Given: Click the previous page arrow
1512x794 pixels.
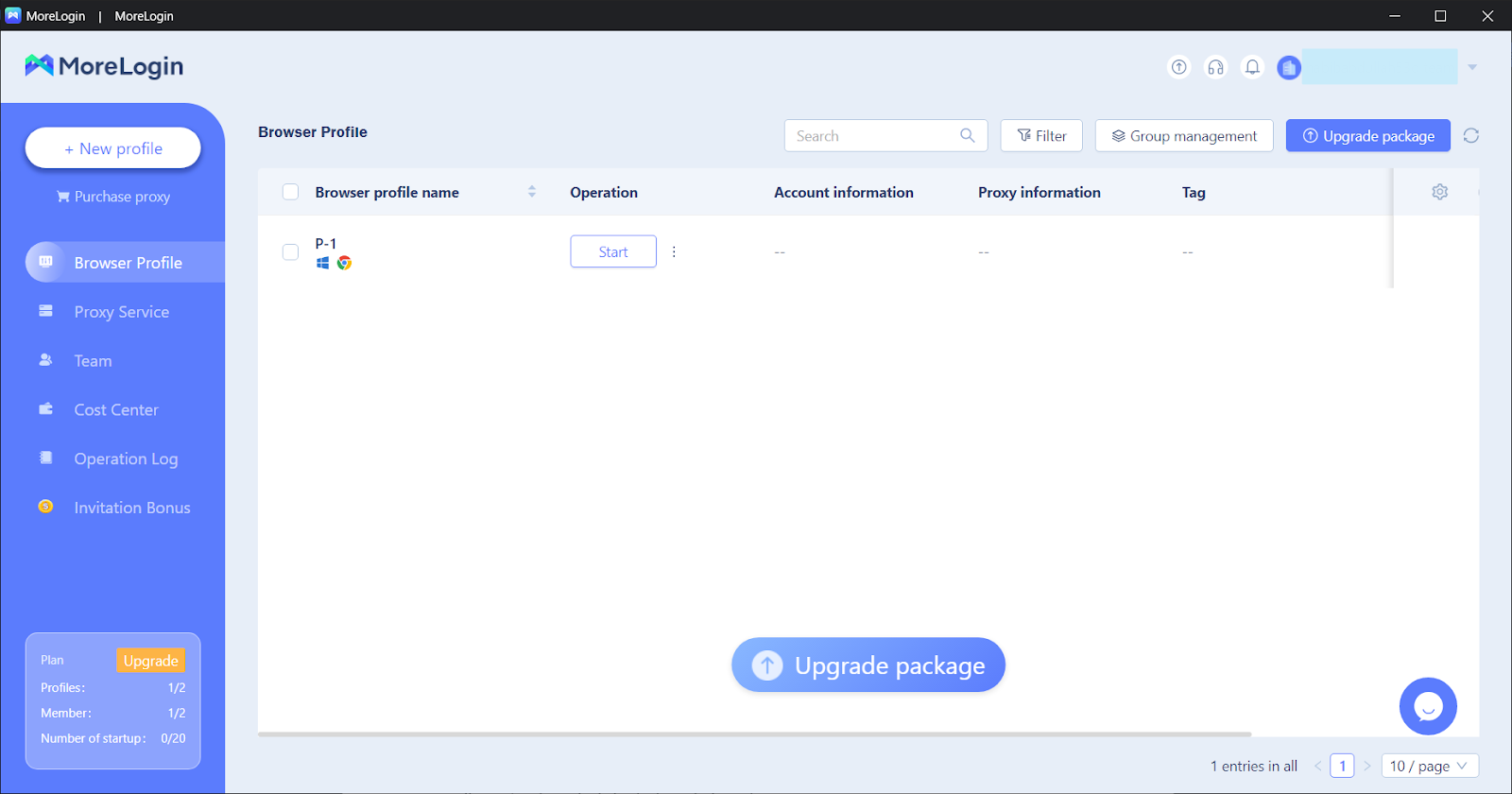Looking at the screenshot, I should pos(1317,766).
